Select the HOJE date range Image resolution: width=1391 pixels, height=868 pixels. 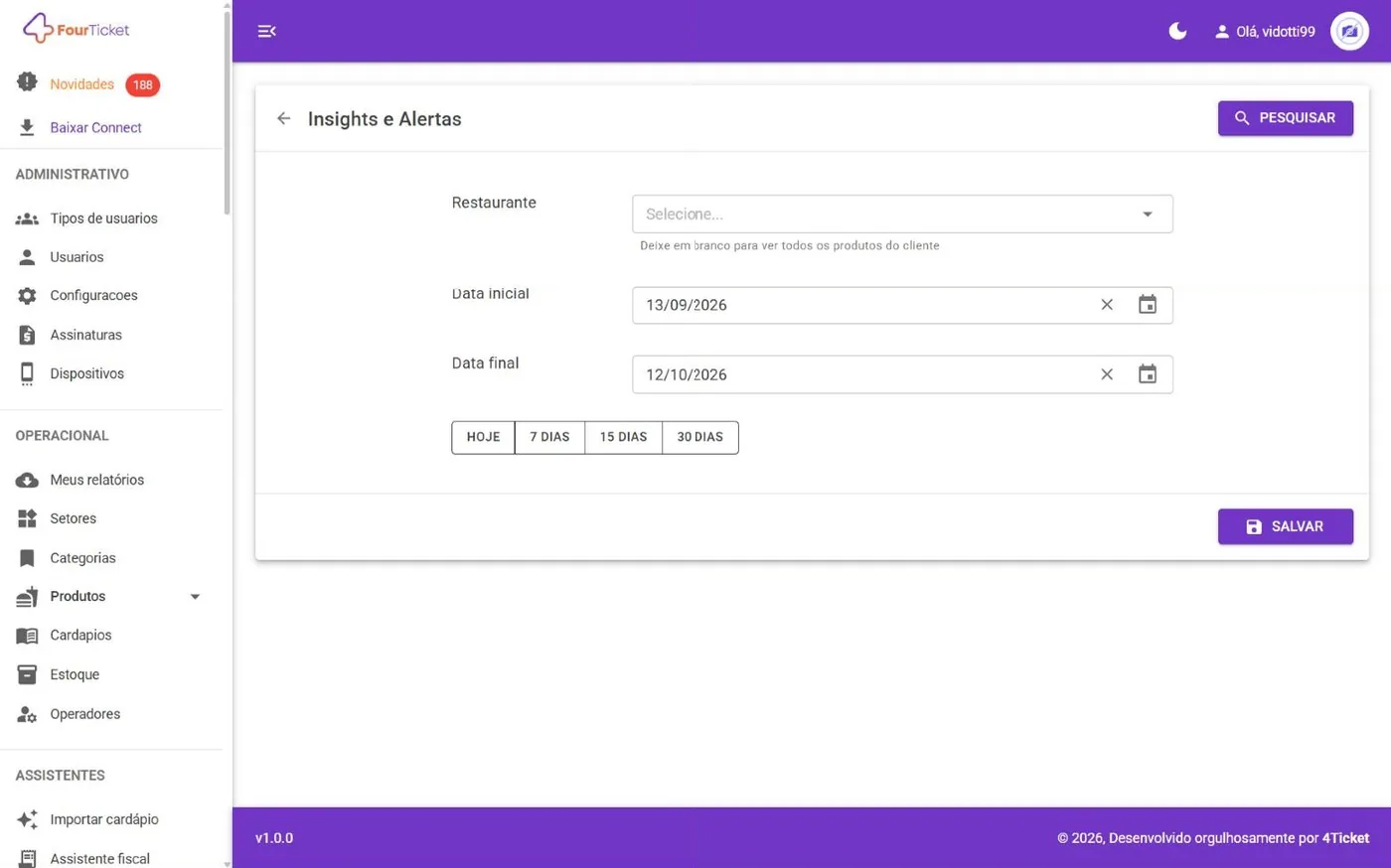pos(483,437)
